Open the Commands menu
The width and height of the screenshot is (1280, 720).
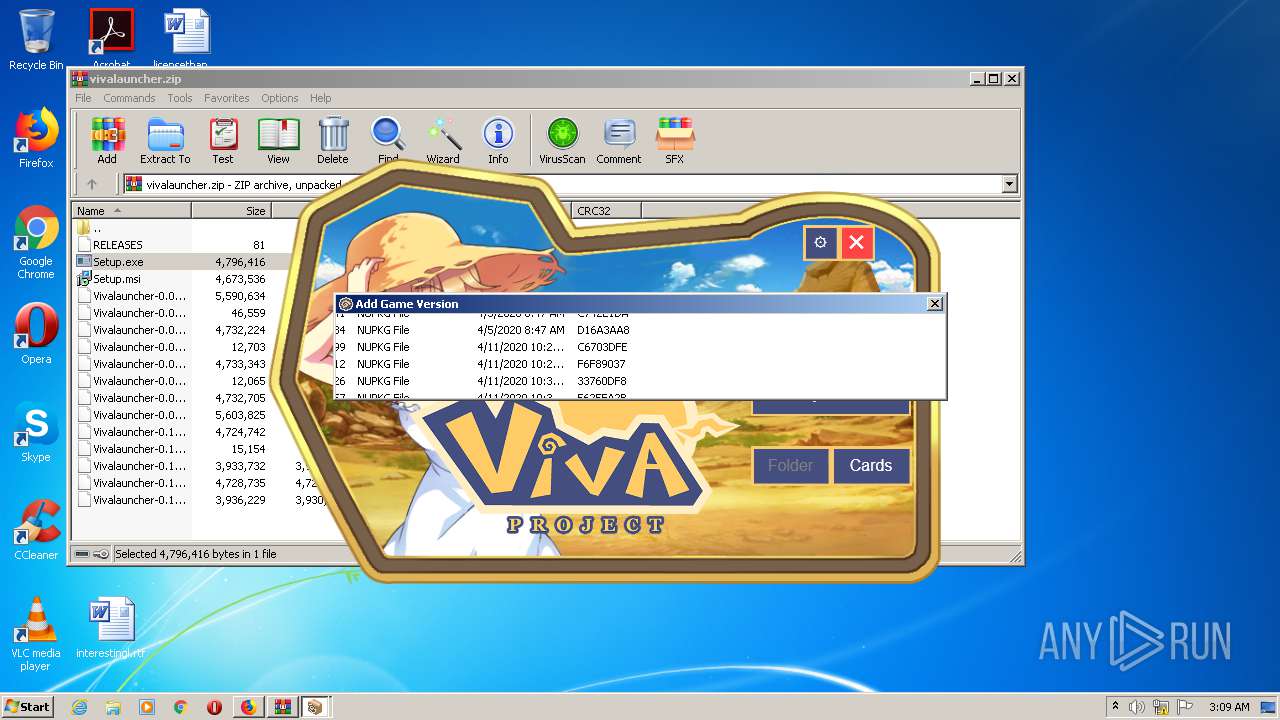click(129, 98)
